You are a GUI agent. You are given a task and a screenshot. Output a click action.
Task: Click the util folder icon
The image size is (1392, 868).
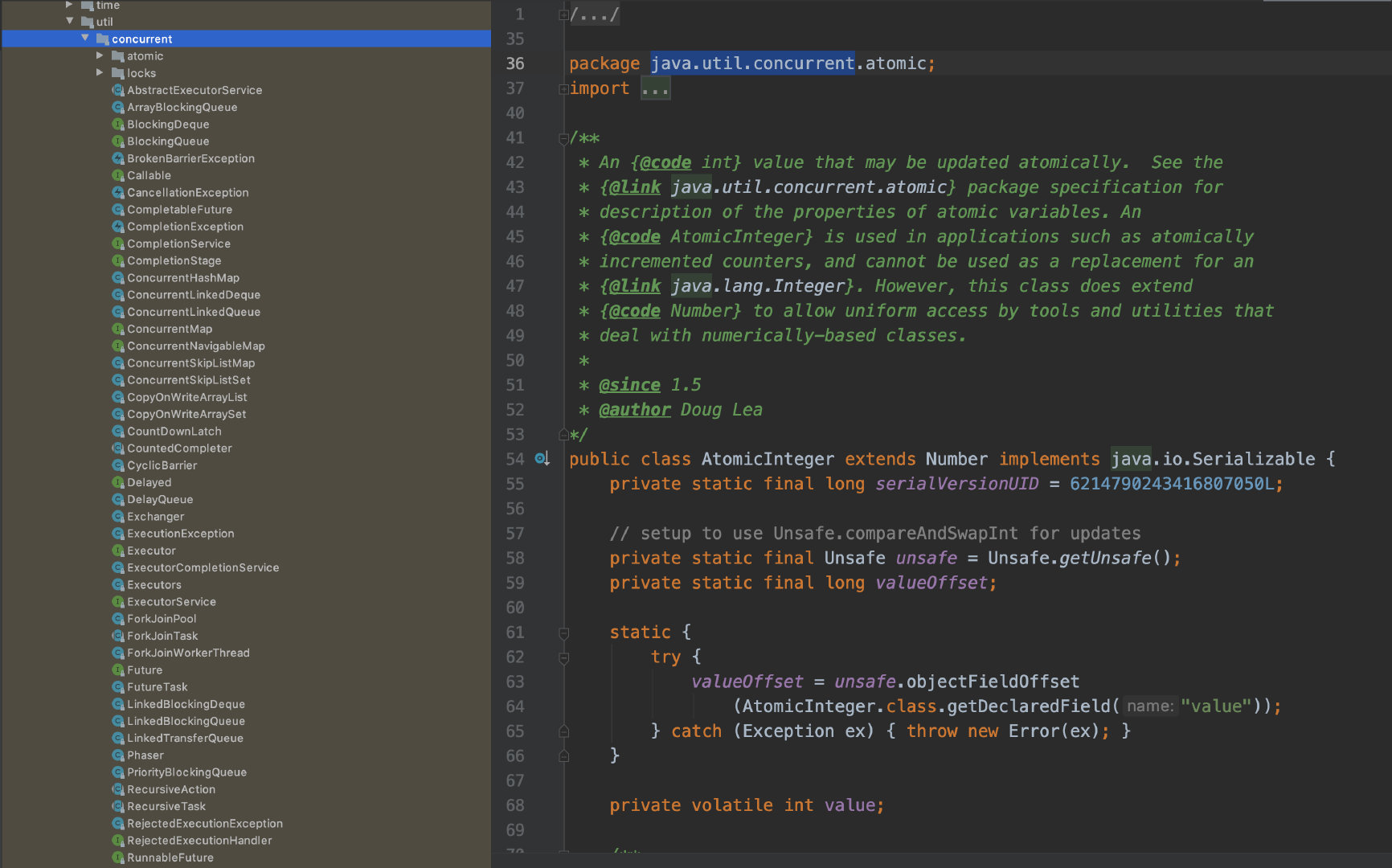(x=87, y=22)
